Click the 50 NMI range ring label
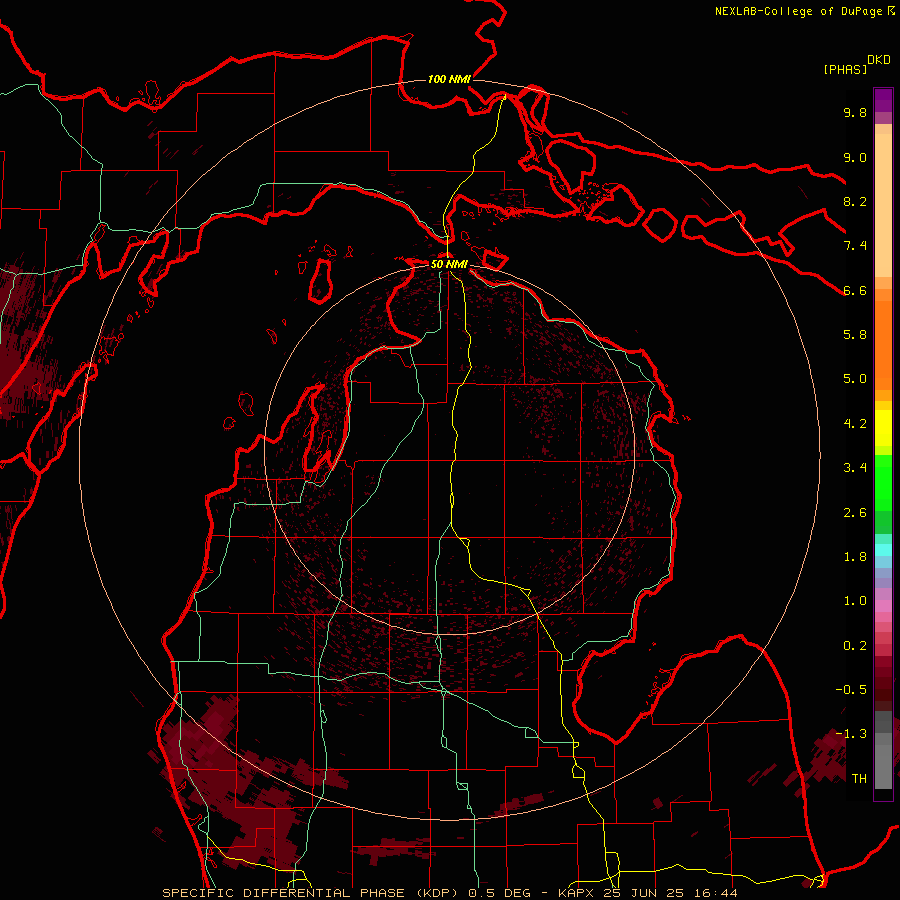 click(x=449, y=264)
